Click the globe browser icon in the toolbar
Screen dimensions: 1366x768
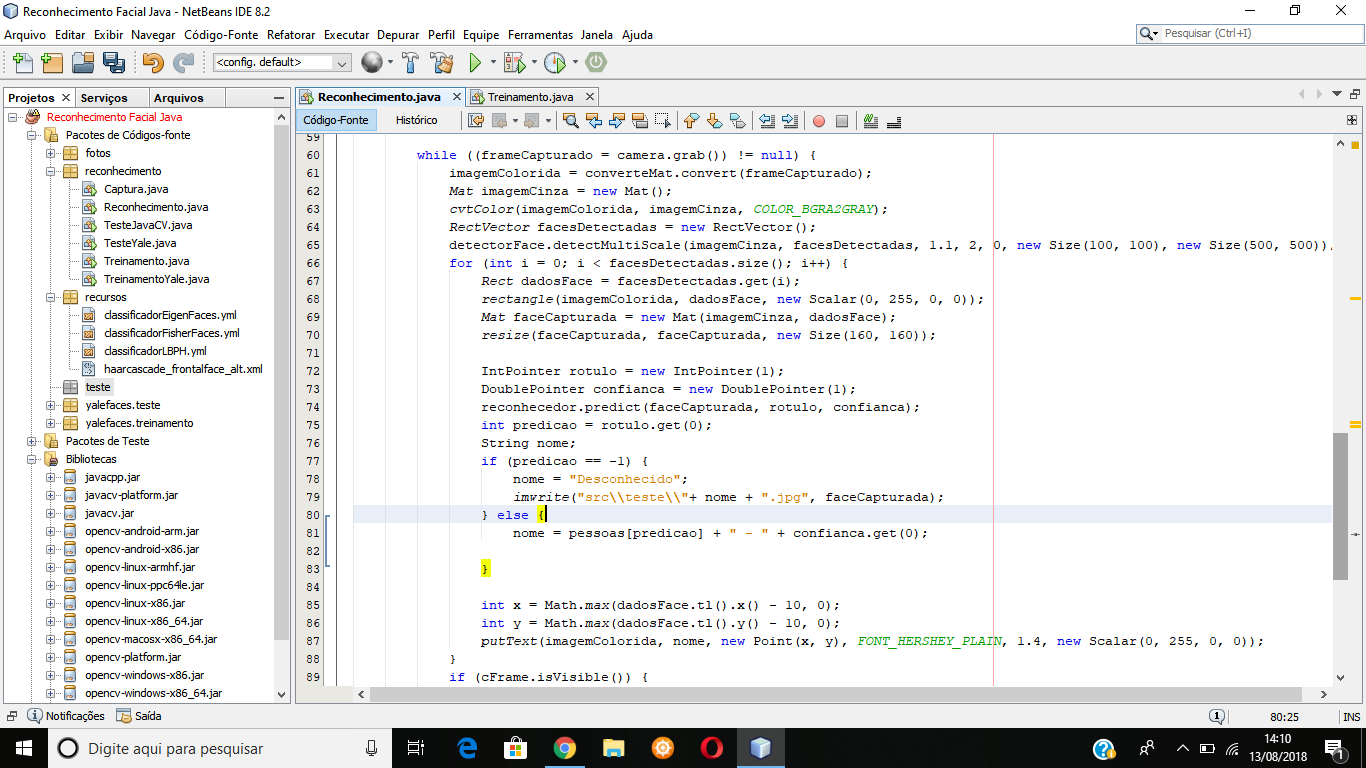(372, 62)
